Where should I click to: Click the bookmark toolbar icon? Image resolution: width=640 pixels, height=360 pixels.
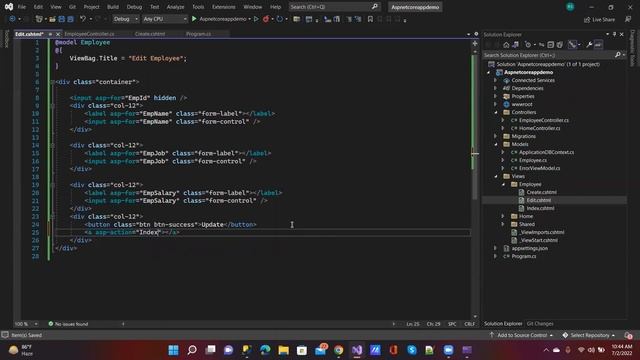(x=370, y=19)
